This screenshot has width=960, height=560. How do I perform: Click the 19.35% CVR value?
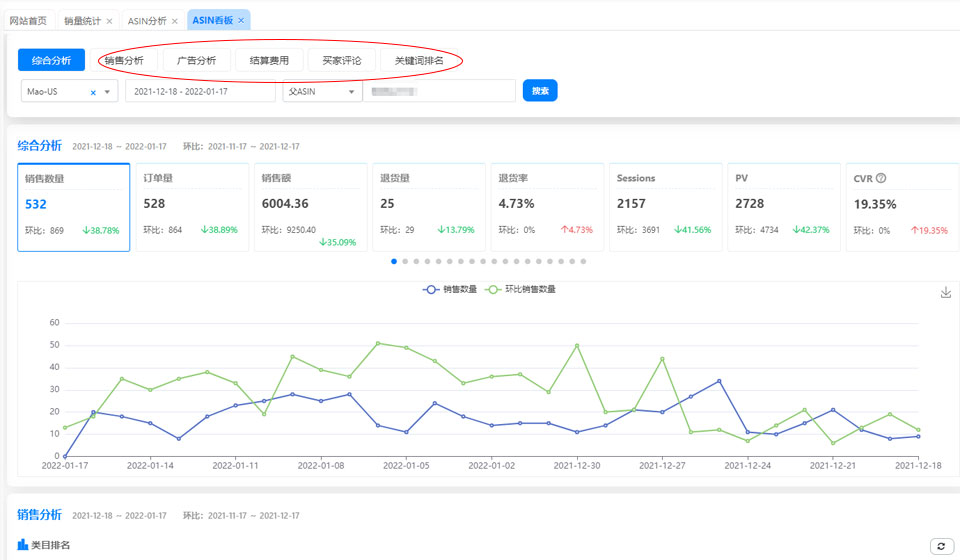coord(875,204)
